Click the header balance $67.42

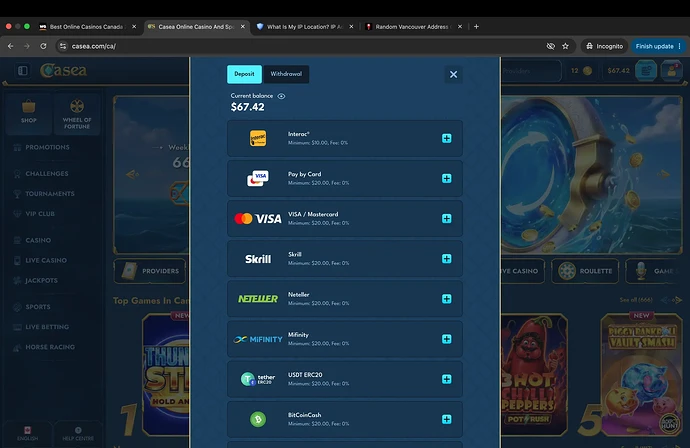(618, 70)
